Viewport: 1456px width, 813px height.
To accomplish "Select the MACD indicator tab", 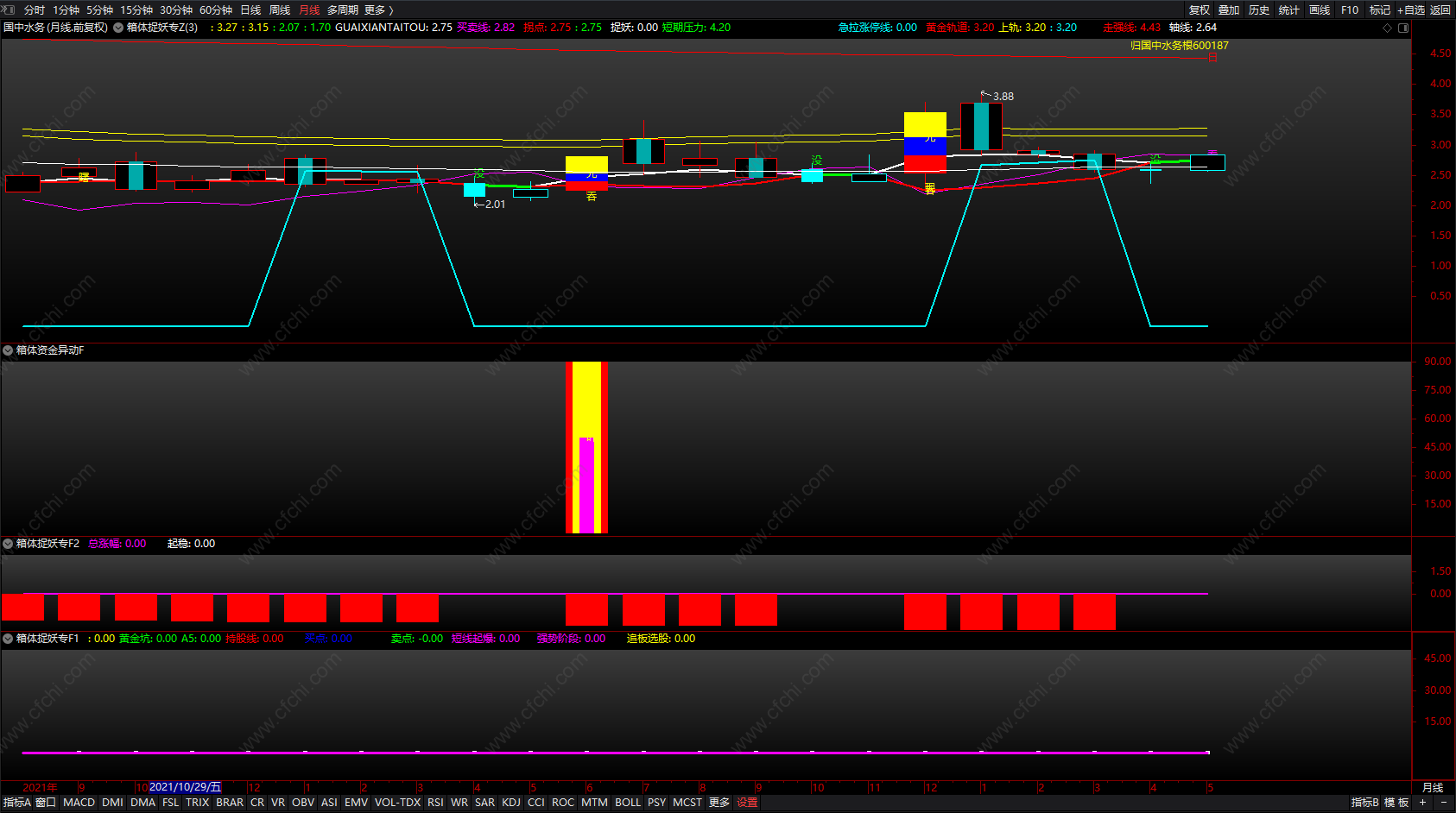I will coord(79,803).
